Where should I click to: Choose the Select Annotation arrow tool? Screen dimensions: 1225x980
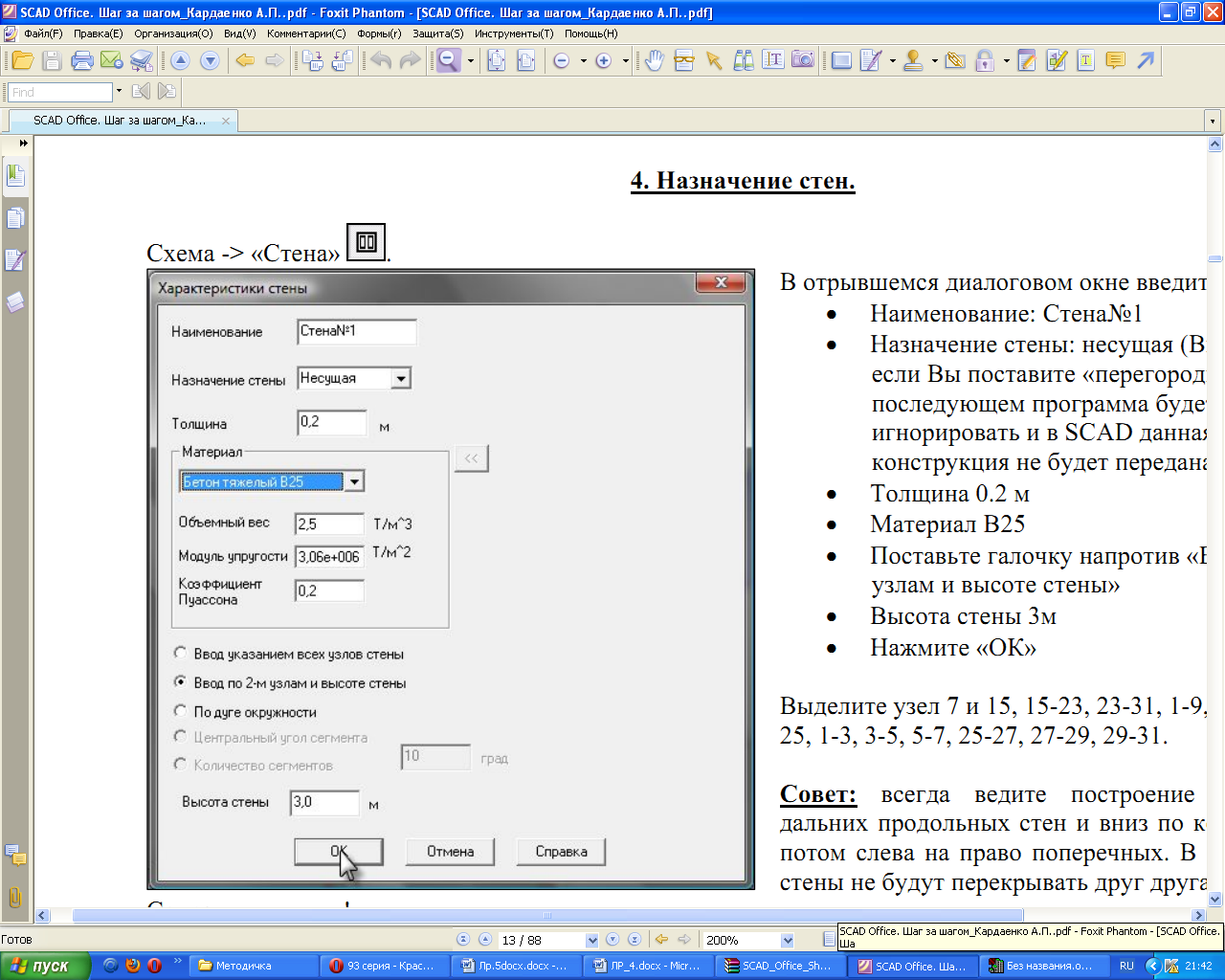pyautogui.click(x=714, y=61)
